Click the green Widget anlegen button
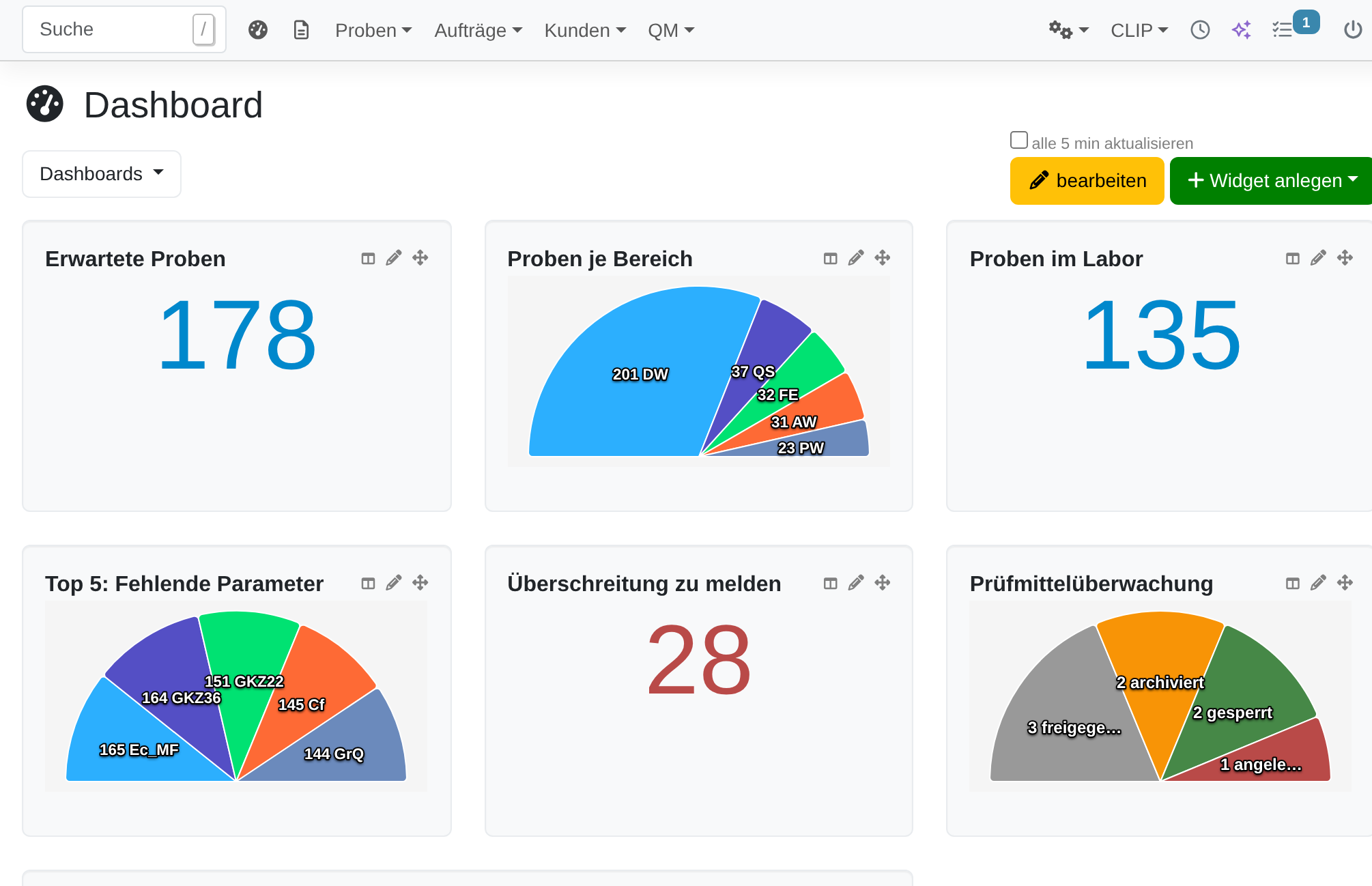 [x=1271, y=181]
